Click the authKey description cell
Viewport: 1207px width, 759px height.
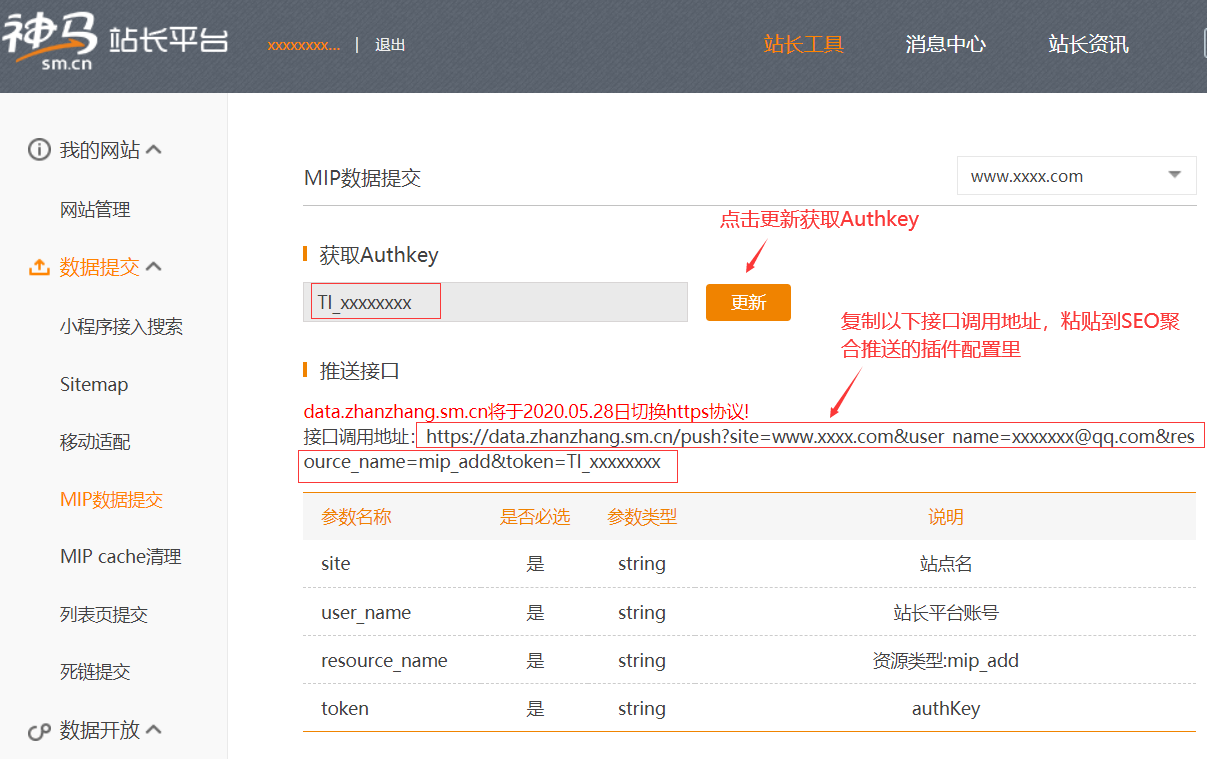[x=946, y=709]
